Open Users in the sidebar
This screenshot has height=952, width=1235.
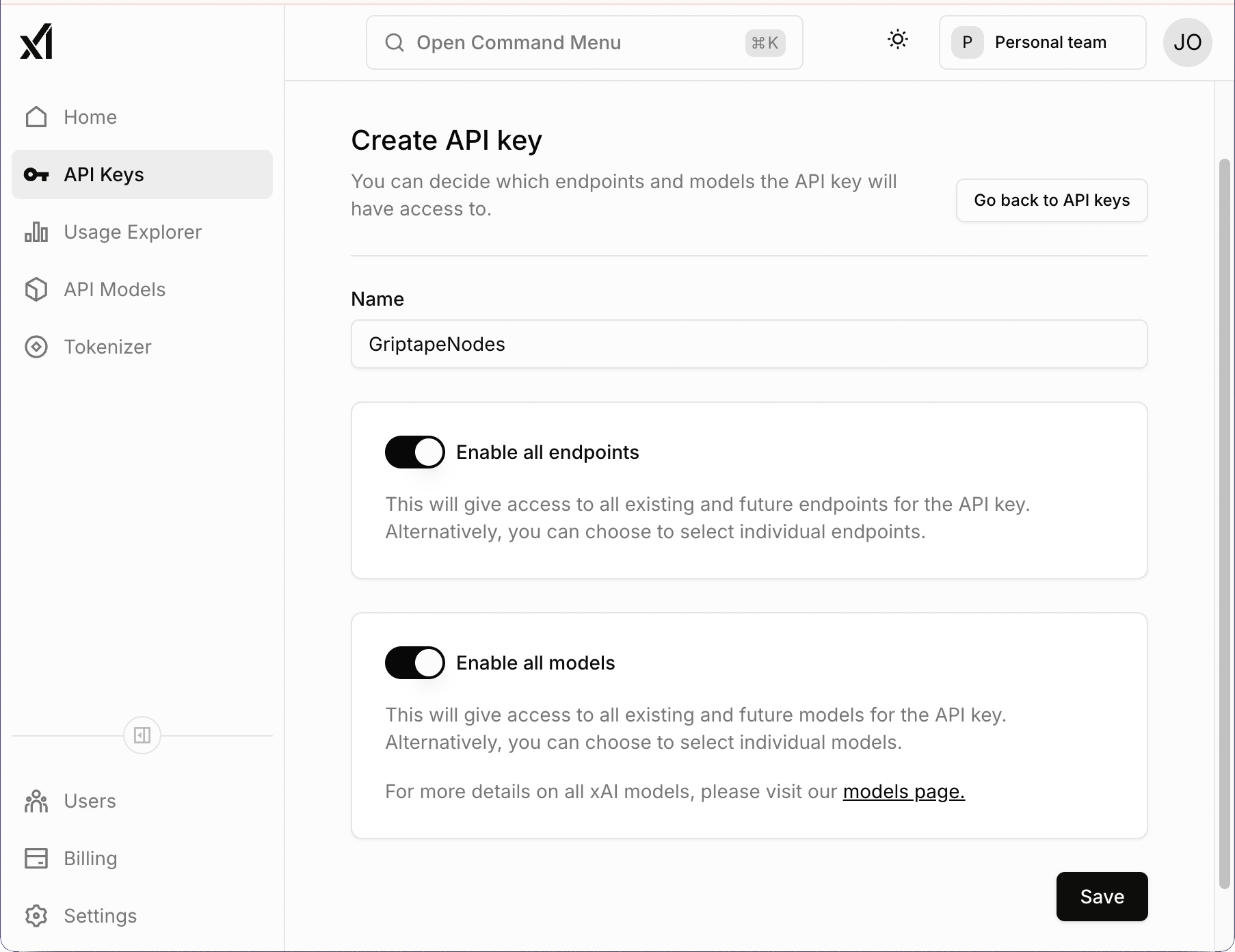click(142, 801)
